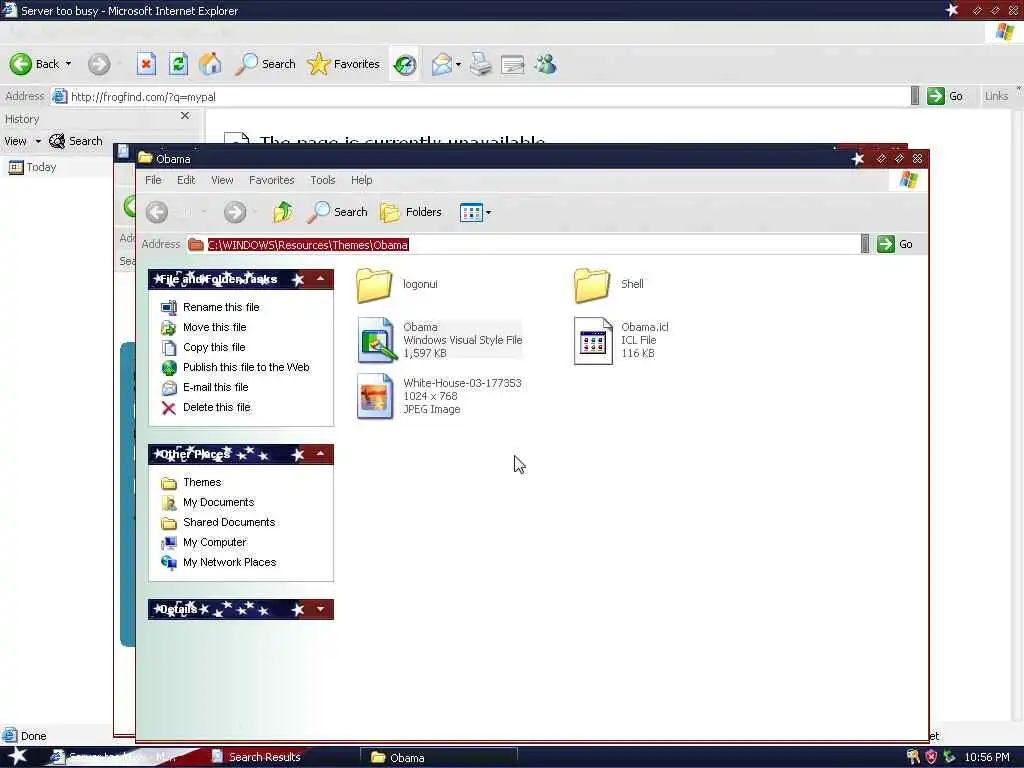
Task: Click Search in the History pane
Action: 76,141
